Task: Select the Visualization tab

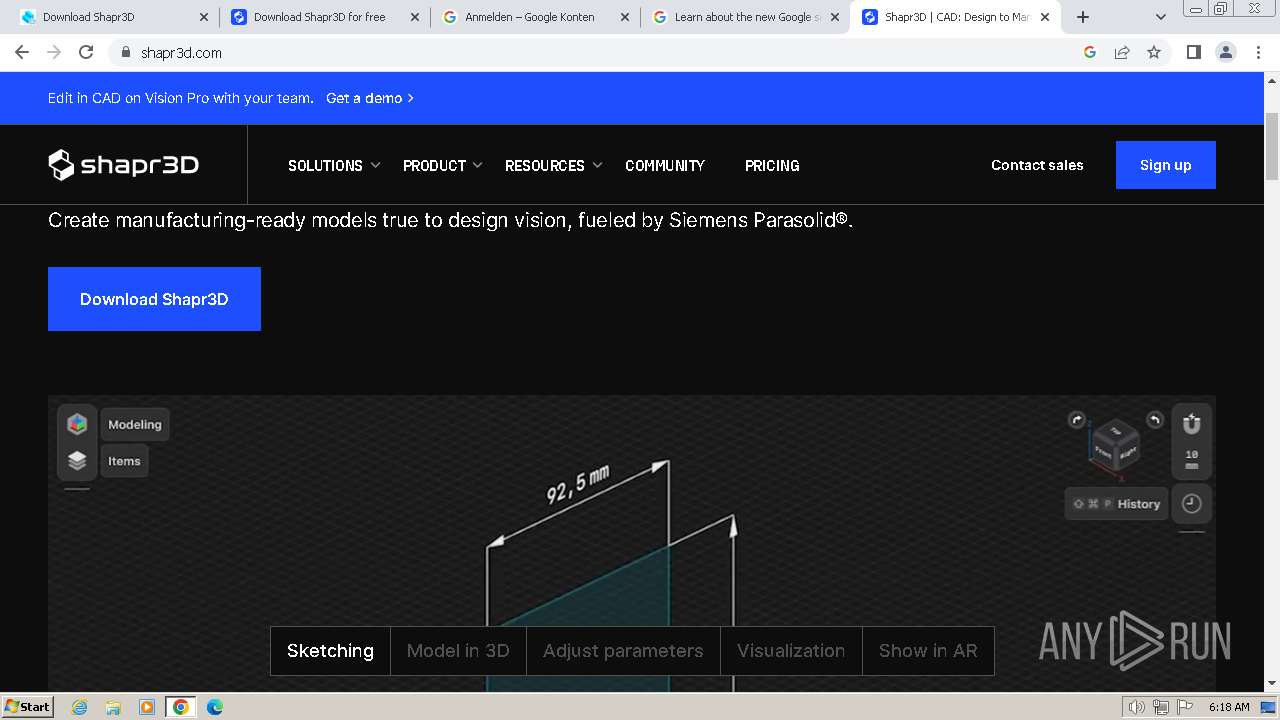Action: coord(791,651)
